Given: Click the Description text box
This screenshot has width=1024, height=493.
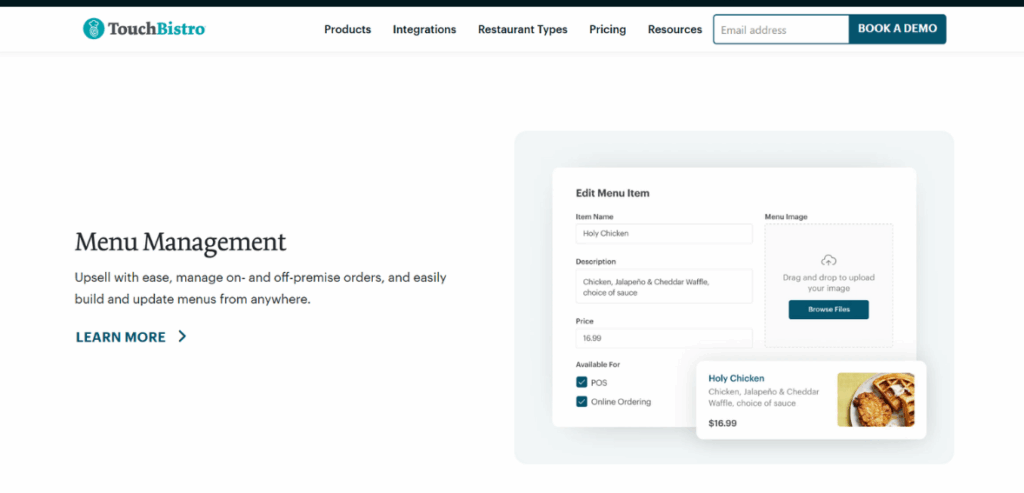Looking at the screenshot, I should [x=664, y=286].
